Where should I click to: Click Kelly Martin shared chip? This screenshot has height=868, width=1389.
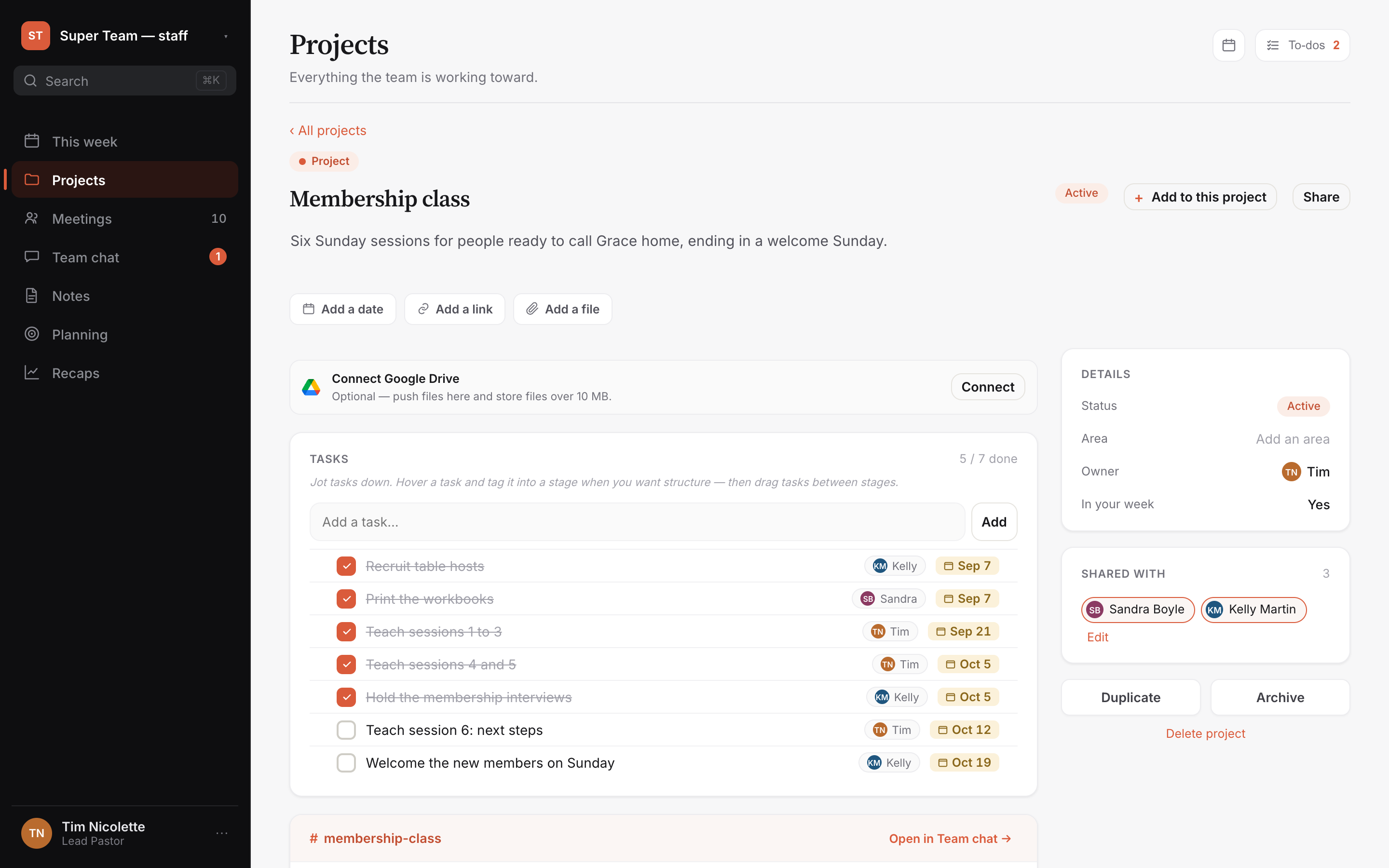(1253, 610)
